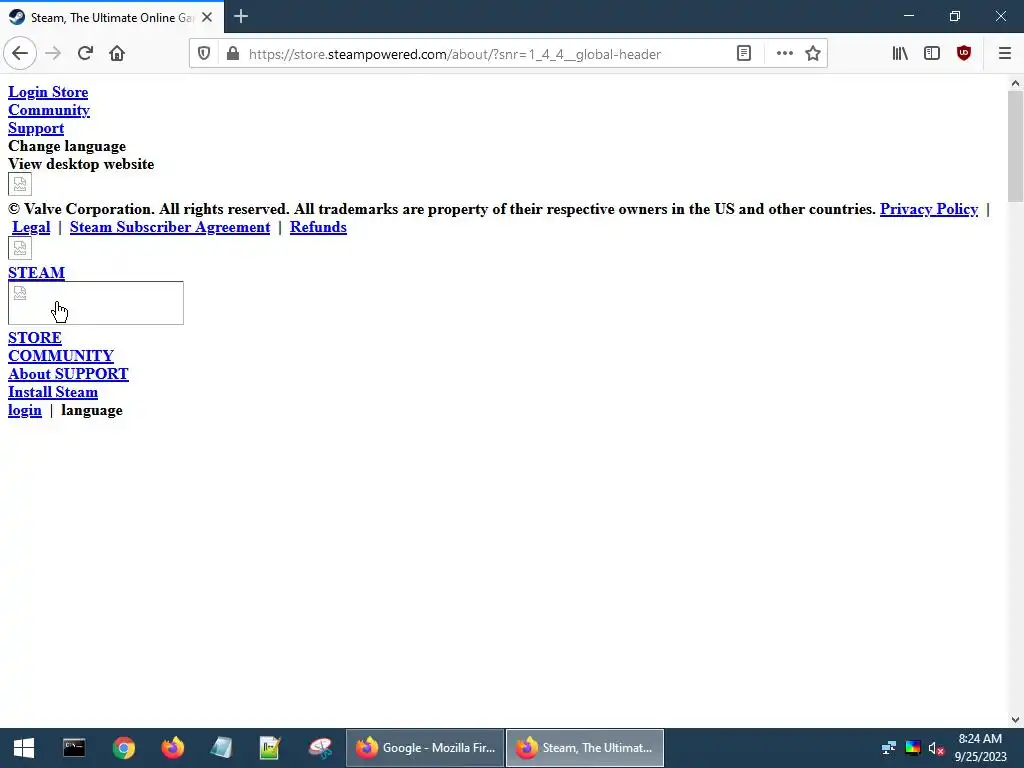View site security padlock information
1024x768 pixels.
pos(232,54)
